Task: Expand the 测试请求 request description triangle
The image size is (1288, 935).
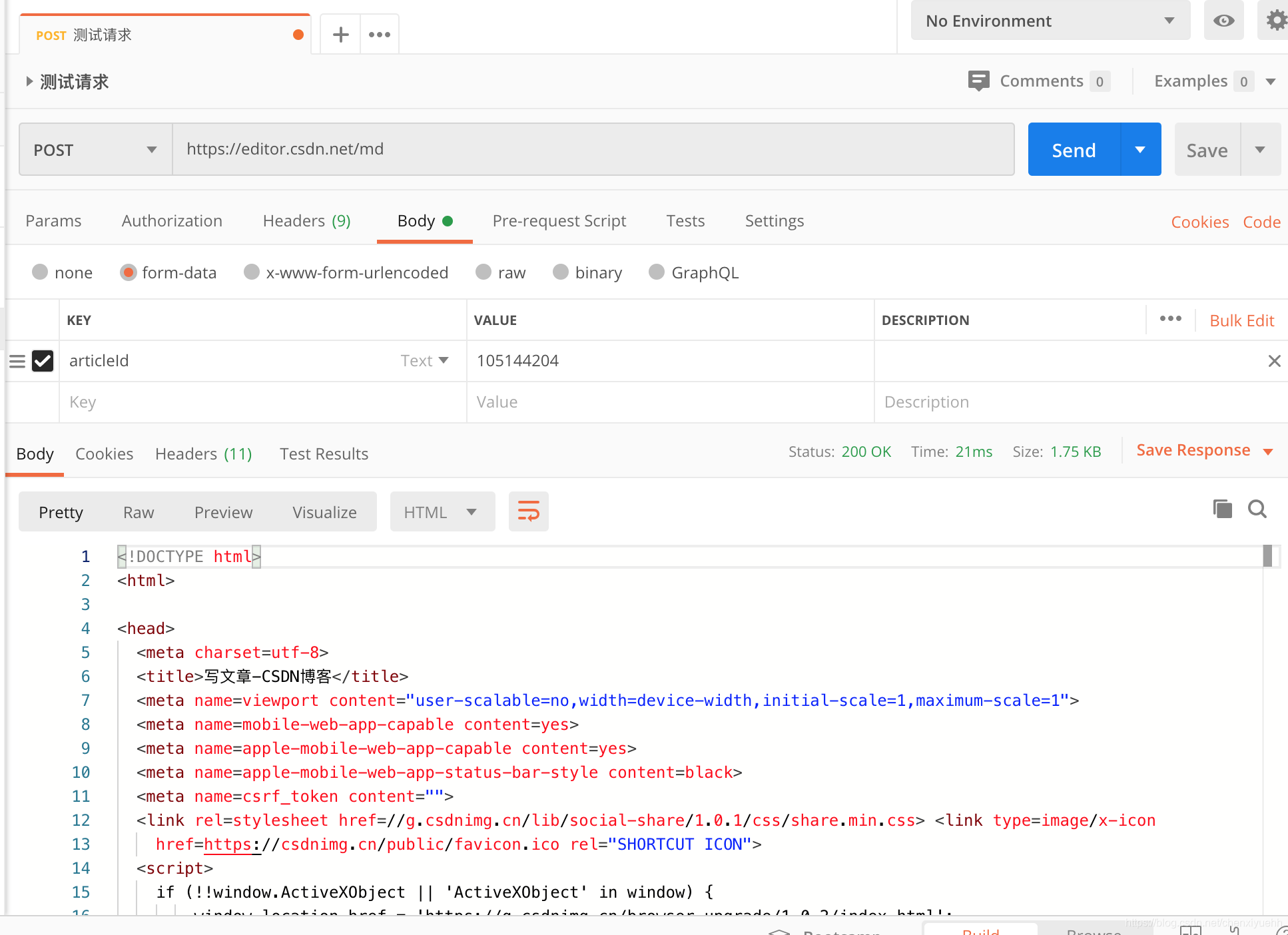Action: click(29, 81)
